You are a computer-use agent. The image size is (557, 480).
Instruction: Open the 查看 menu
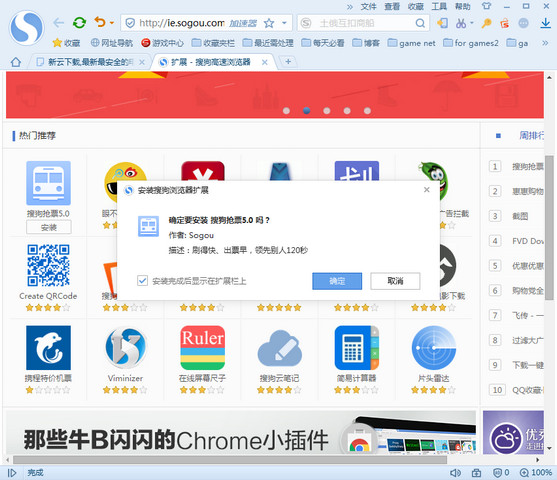coord(392,7)
